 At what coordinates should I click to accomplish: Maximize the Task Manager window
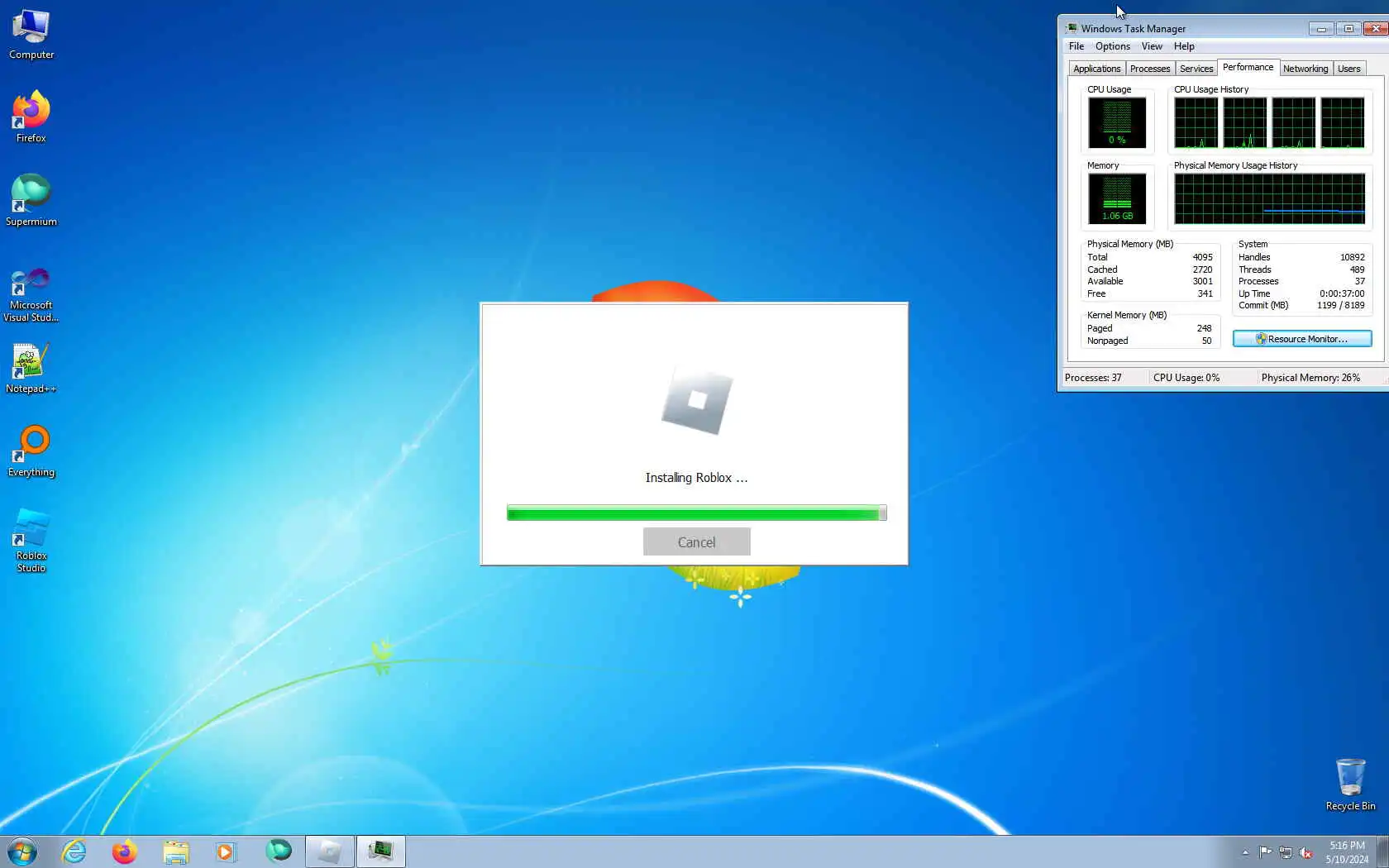[x=1348, y=29]
